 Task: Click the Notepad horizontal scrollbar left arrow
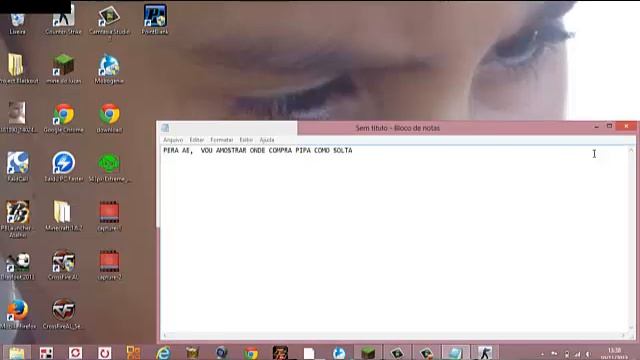coord(164,336)
